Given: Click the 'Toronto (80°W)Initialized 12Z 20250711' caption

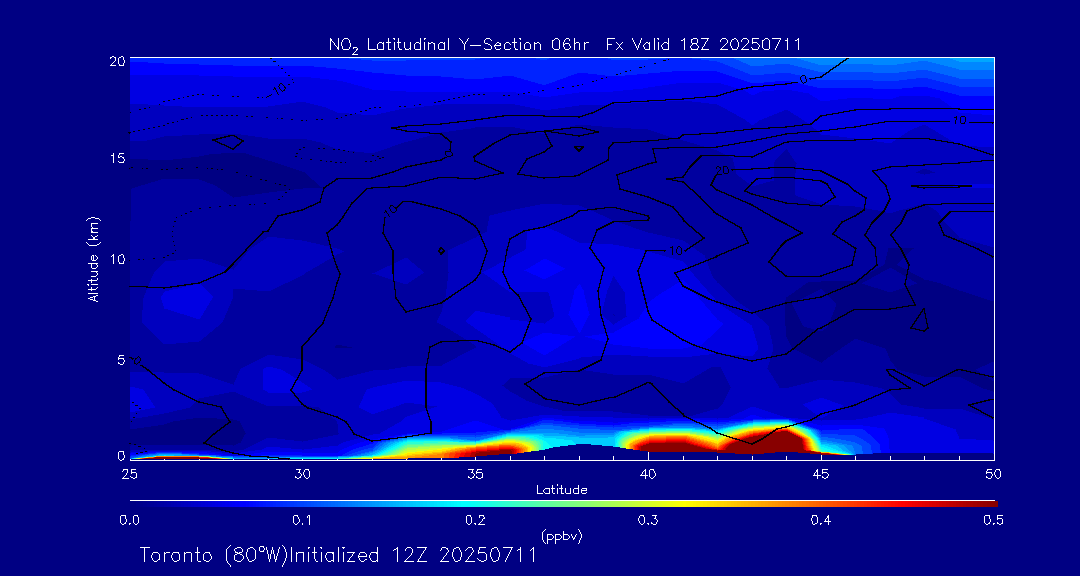Looking at the screenshot, I should click(x=338, y=555).
